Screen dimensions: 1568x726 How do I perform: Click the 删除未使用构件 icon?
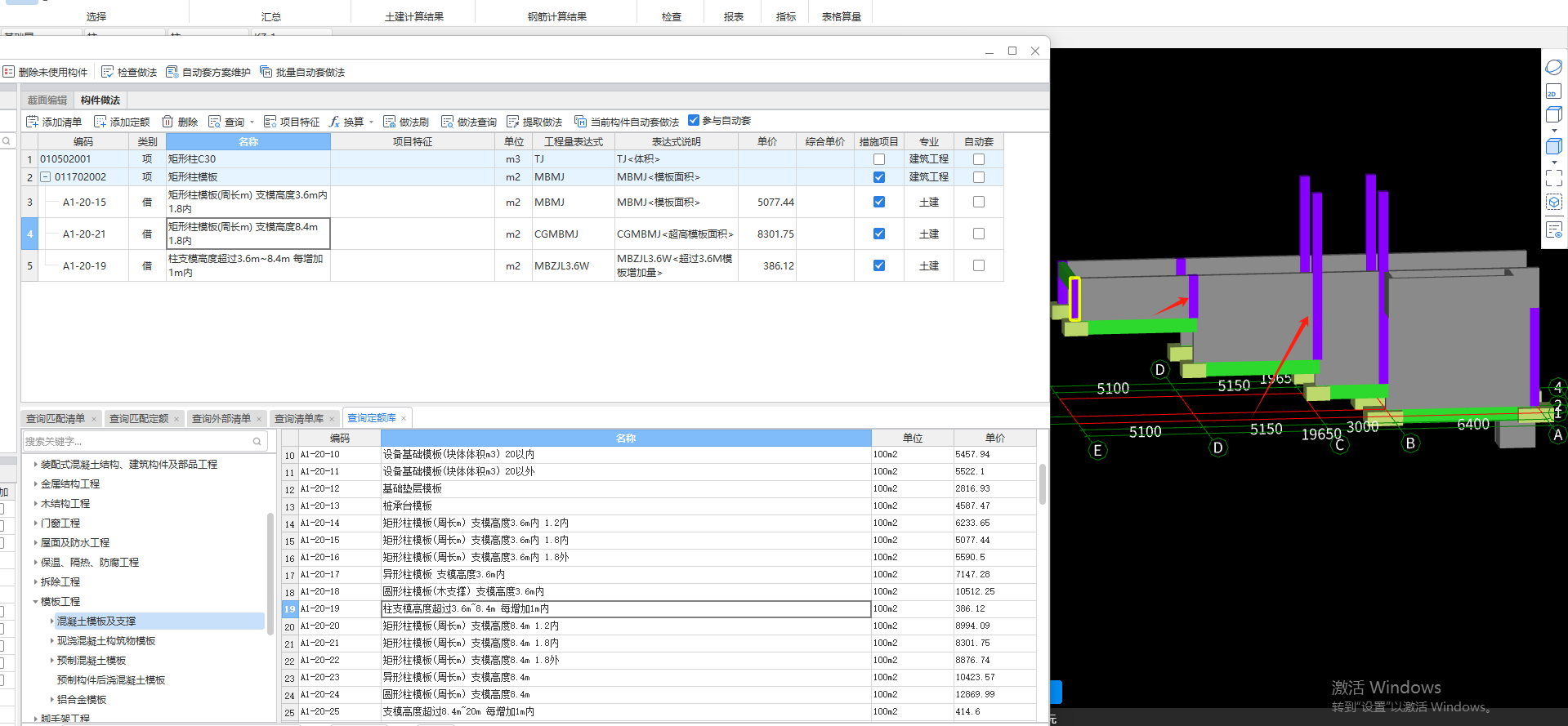pos(9,72)
